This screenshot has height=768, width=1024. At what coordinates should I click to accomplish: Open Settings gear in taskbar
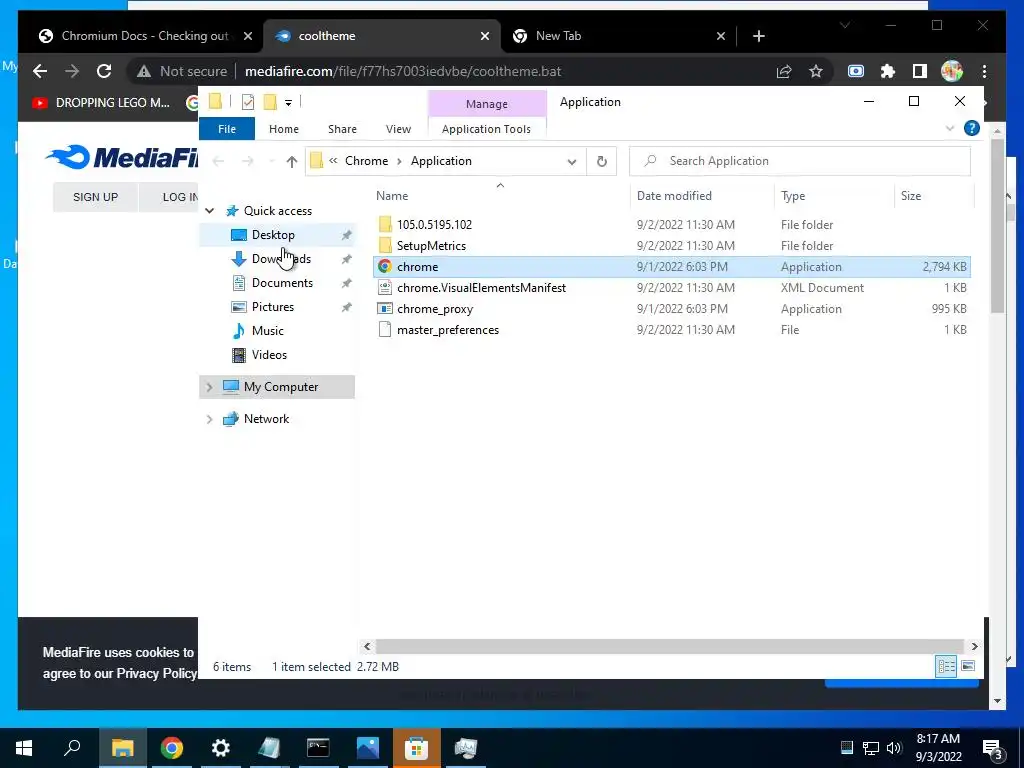221,748
